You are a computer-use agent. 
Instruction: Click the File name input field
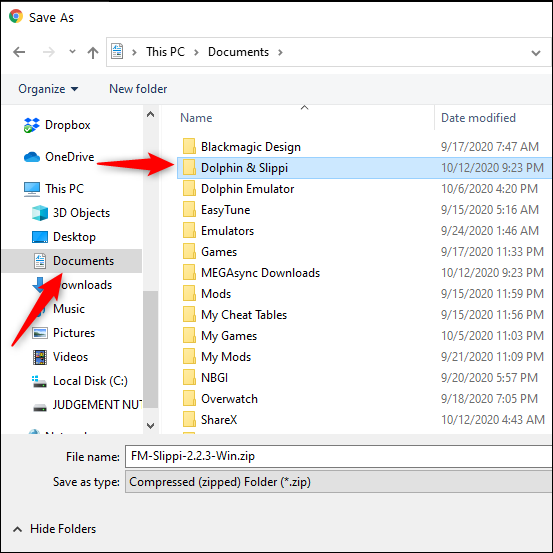tap(339, 456)
